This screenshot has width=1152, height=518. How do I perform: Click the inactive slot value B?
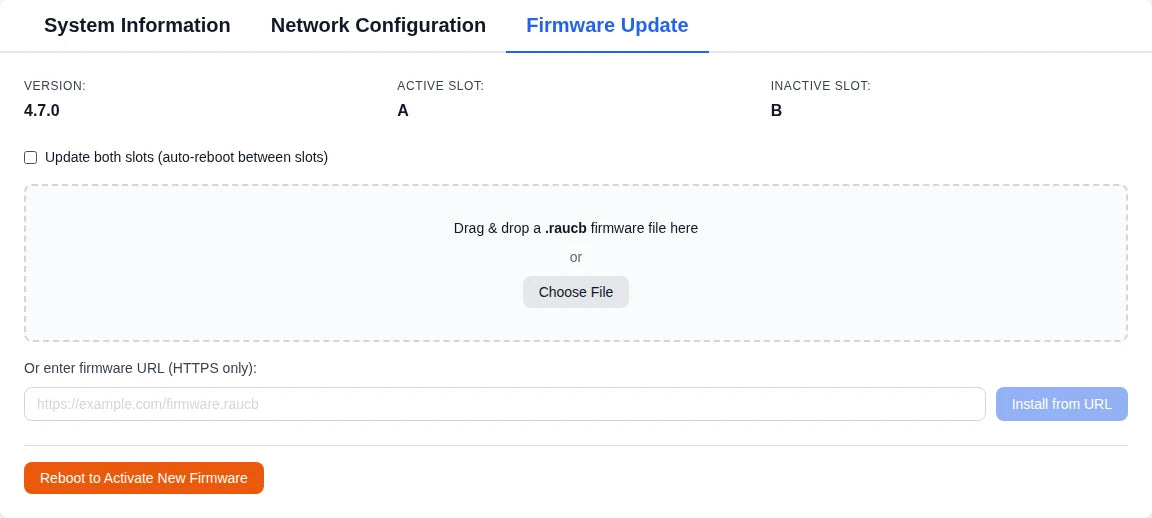click(x=776, y=111)
